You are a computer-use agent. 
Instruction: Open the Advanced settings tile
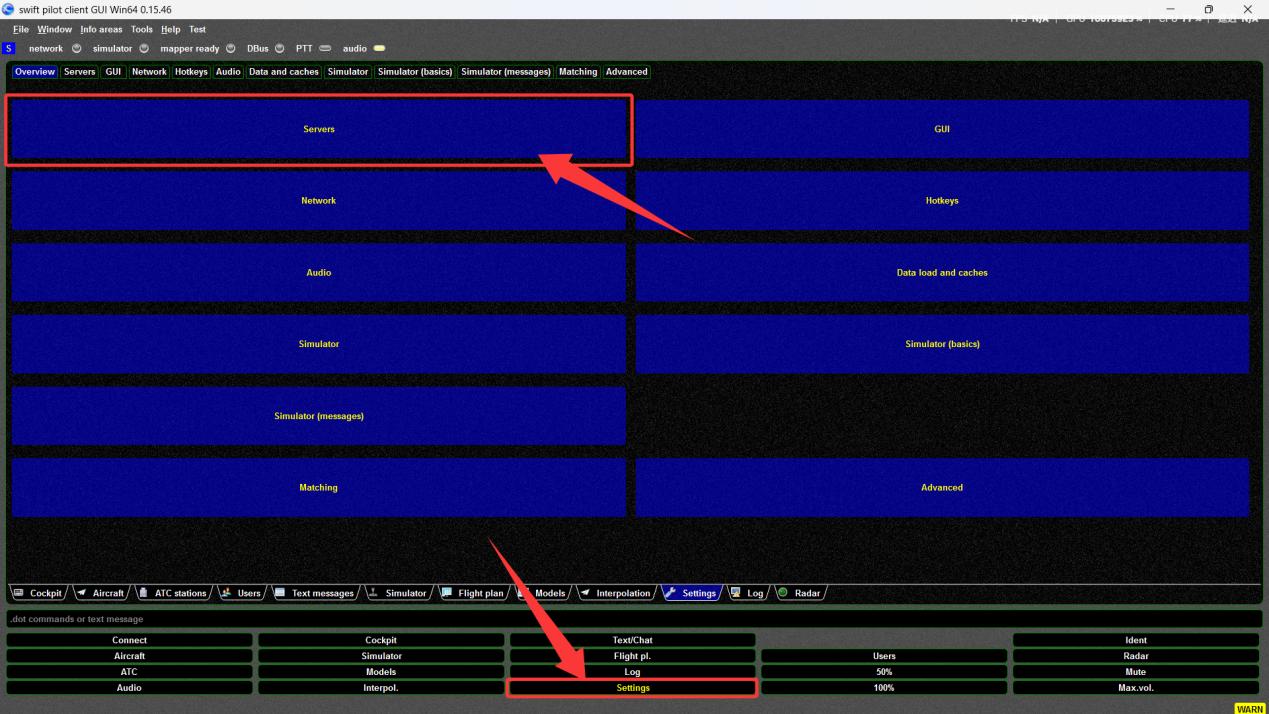(x=942, y=488)
